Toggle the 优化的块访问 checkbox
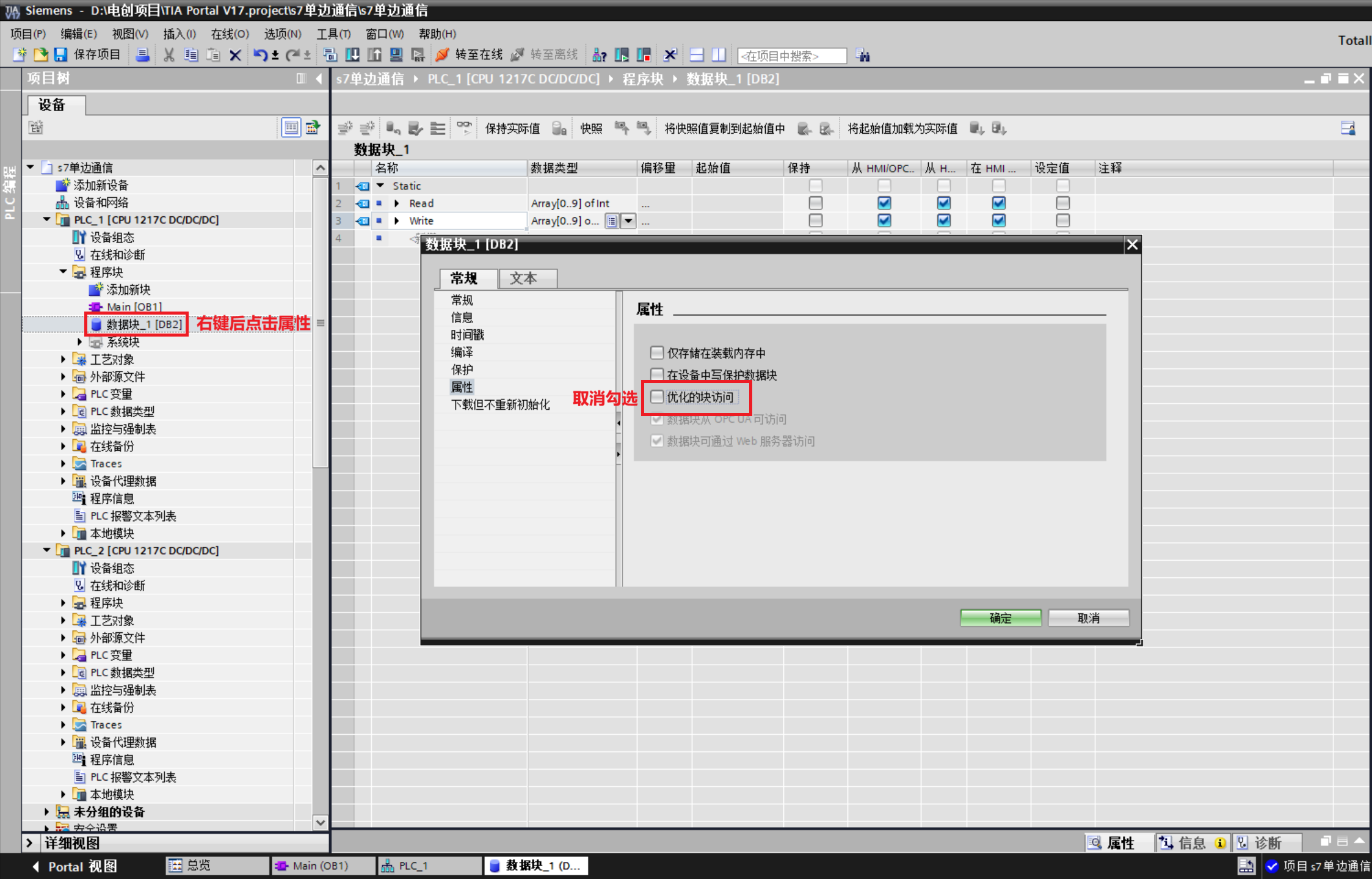The width and height of the screenshot is (1372, 879). [657, 397]
